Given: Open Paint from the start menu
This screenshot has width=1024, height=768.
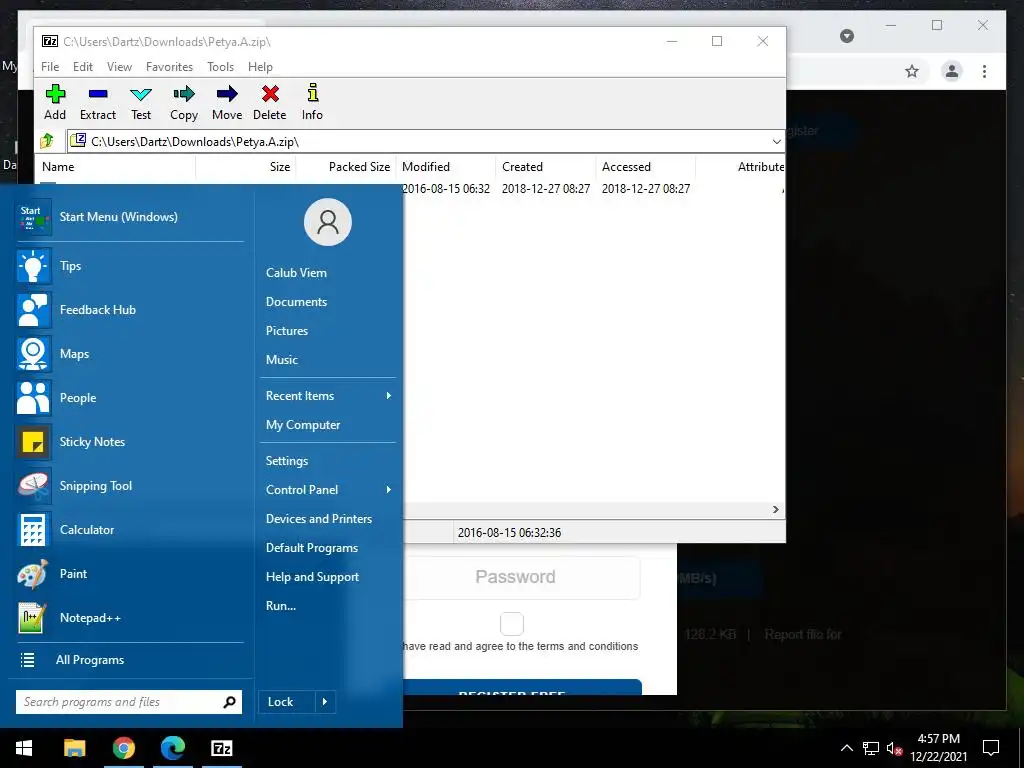Looking at the screenshot, I should coord(129,573).
